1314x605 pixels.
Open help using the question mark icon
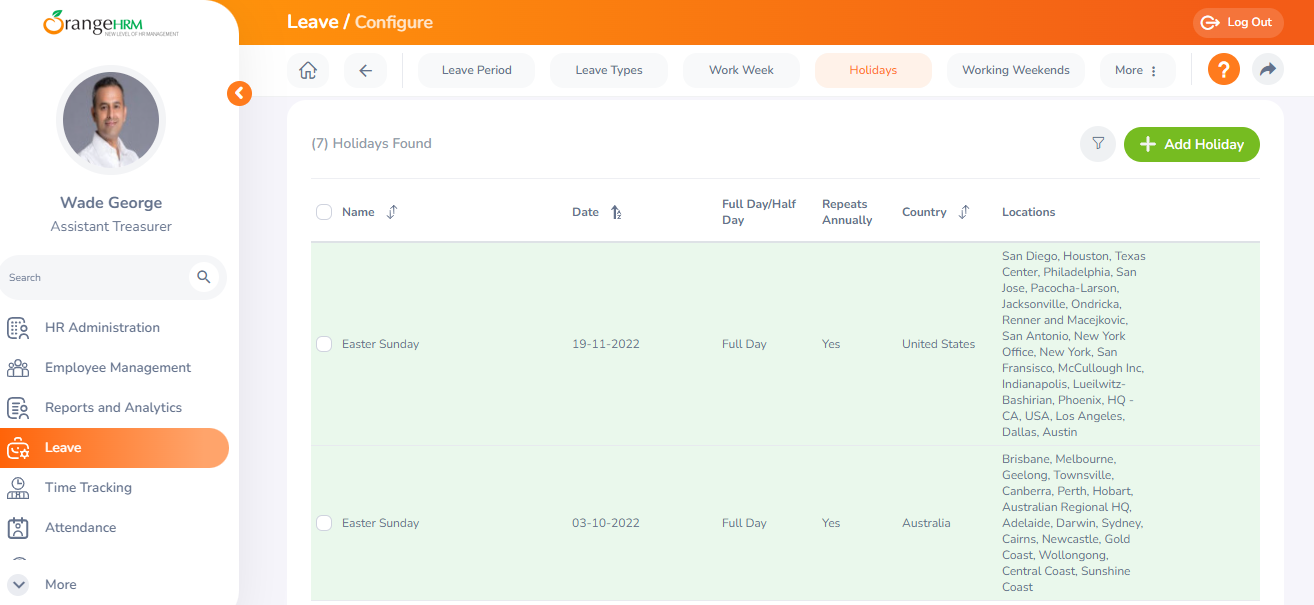(x=1223, y=70)
